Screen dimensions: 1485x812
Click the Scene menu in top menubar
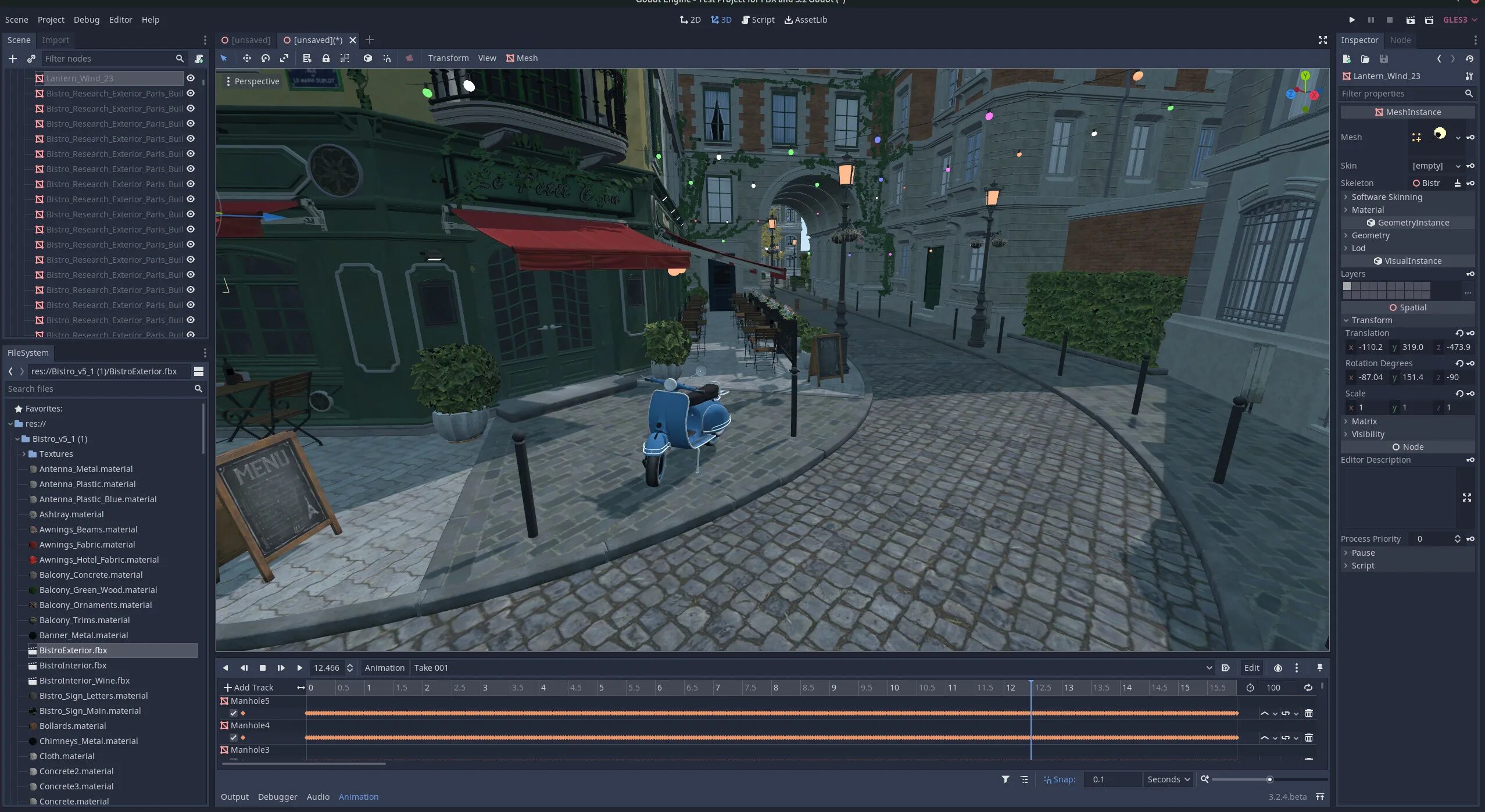(x=17, y=18)
